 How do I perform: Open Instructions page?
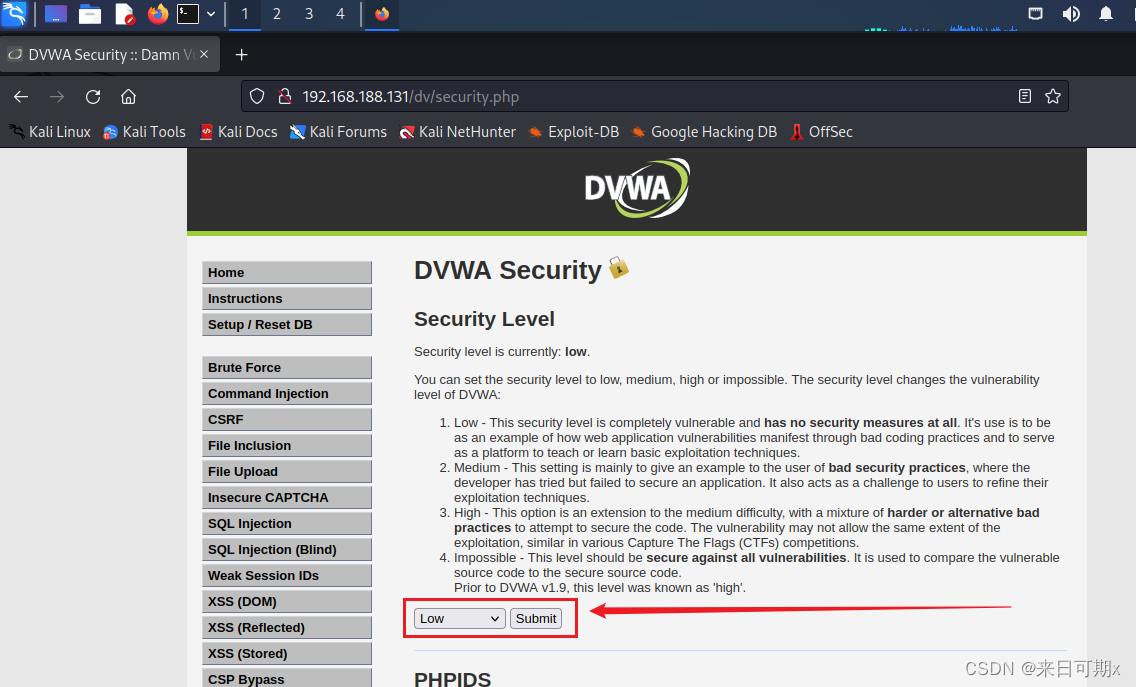coord(287,299)
